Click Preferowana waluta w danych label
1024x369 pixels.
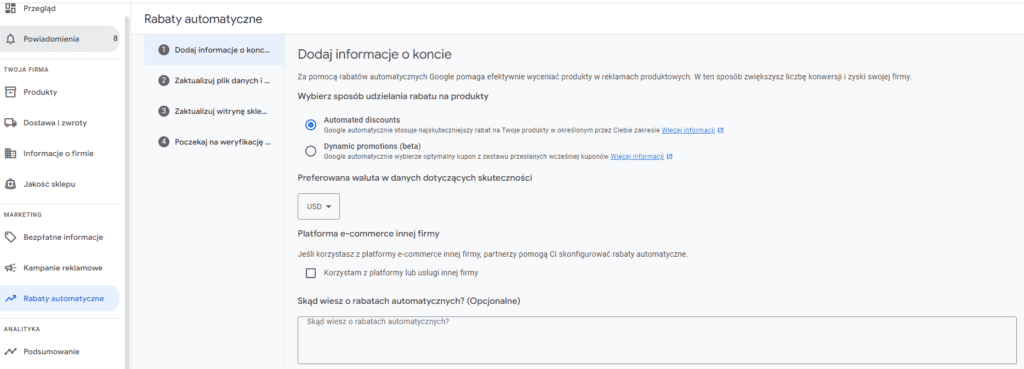pos(415,178)
